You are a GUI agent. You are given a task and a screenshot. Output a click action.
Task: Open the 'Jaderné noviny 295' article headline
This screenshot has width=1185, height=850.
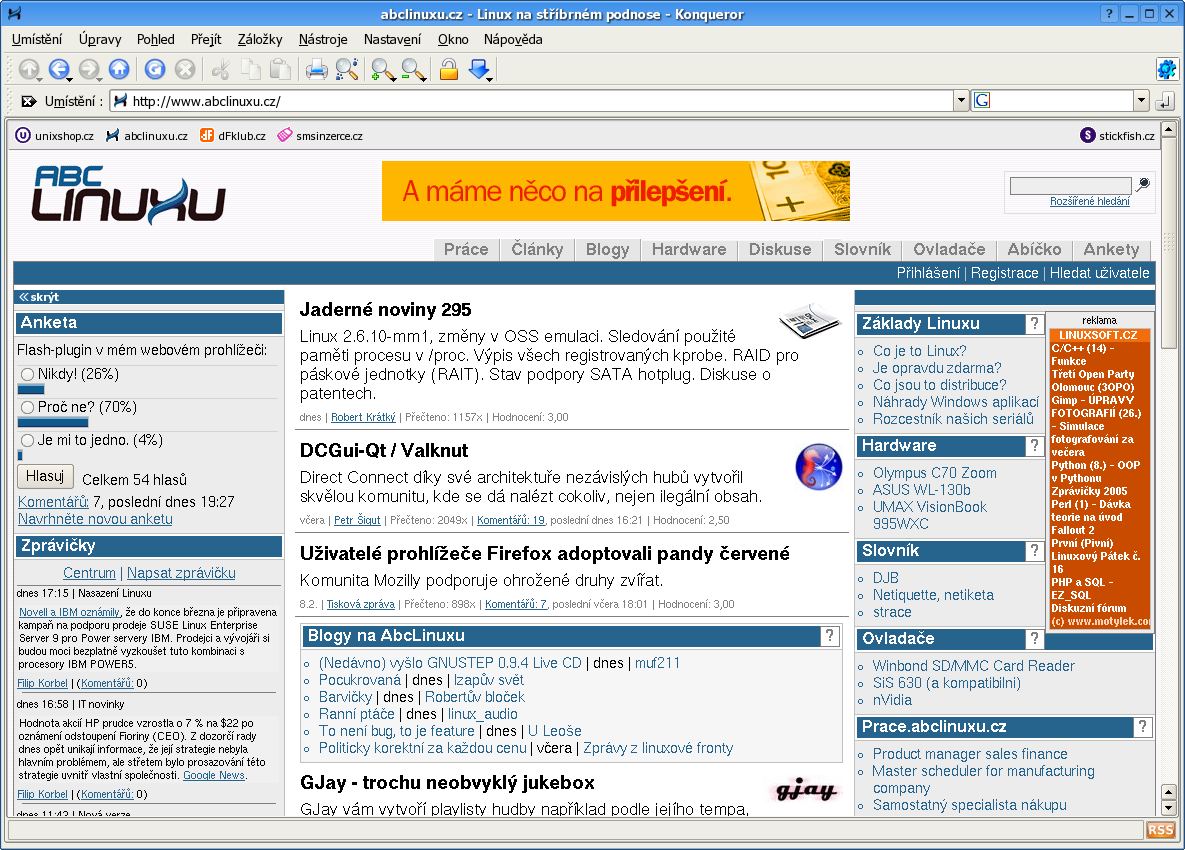(385, 310)
